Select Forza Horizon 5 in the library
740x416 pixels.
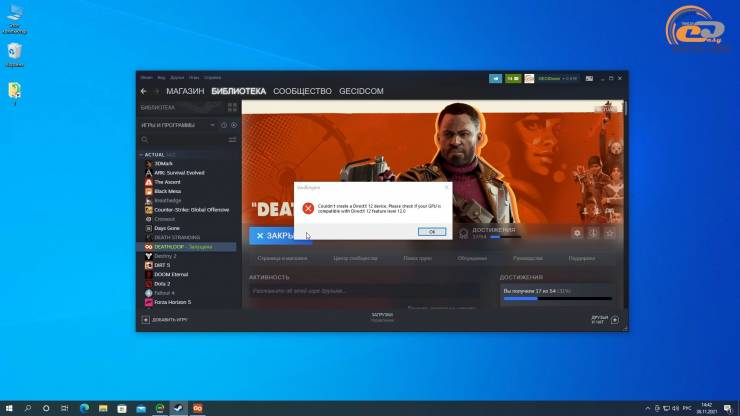click(x=187, y=302)
